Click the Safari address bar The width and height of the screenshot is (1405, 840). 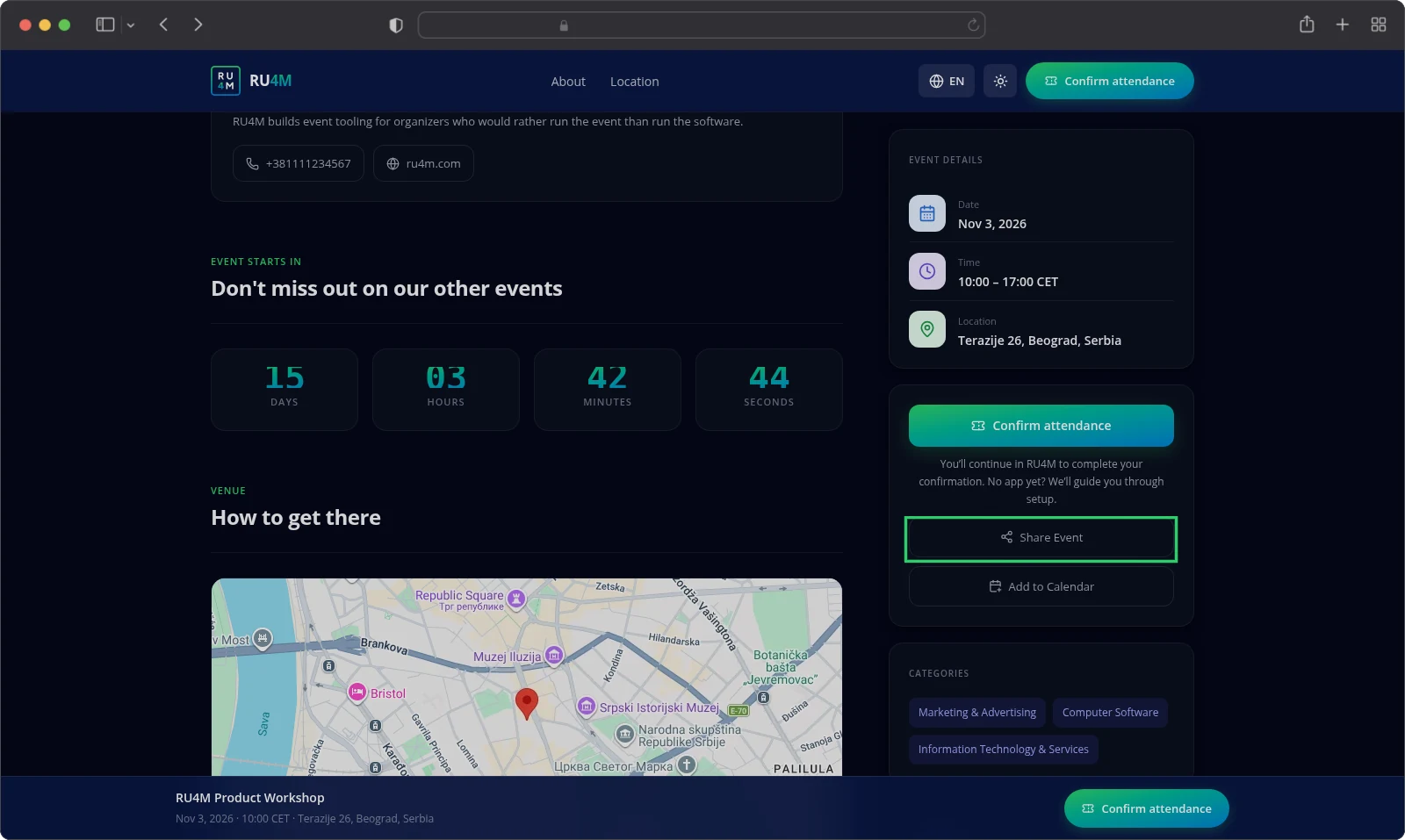701,25
